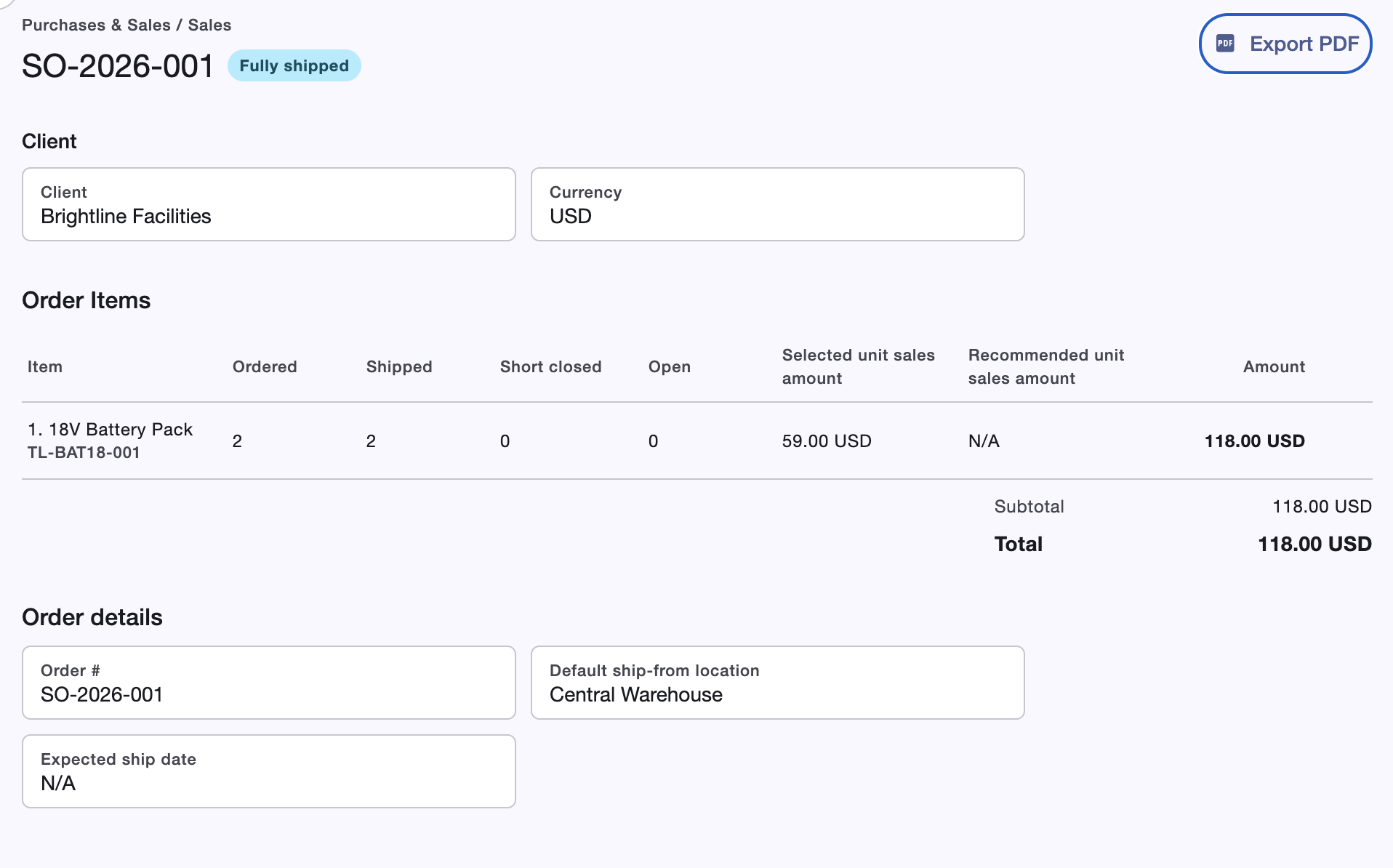Click the Shipped column header
This screenshot has width=1393, height=868.
[399, 367]
